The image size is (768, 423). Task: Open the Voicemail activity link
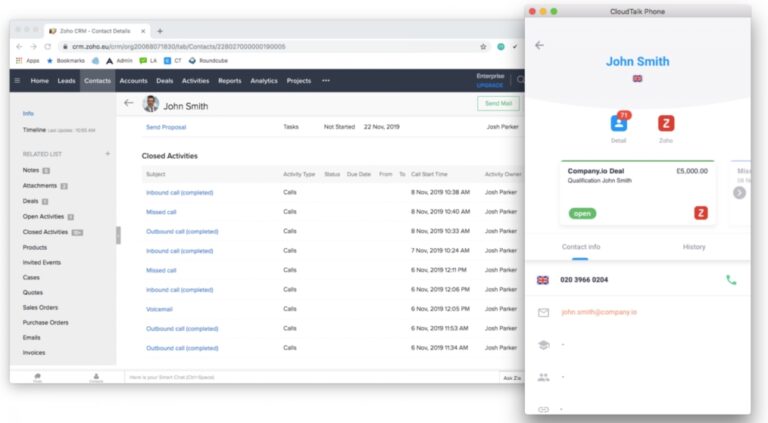click(159, 309)
